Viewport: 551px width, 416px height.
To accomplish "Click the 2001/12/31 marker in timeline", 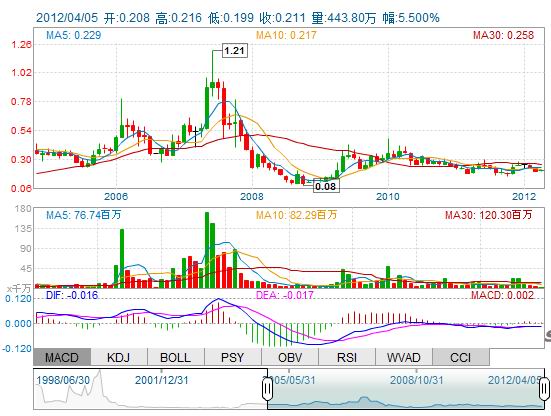I will point(162,380).
